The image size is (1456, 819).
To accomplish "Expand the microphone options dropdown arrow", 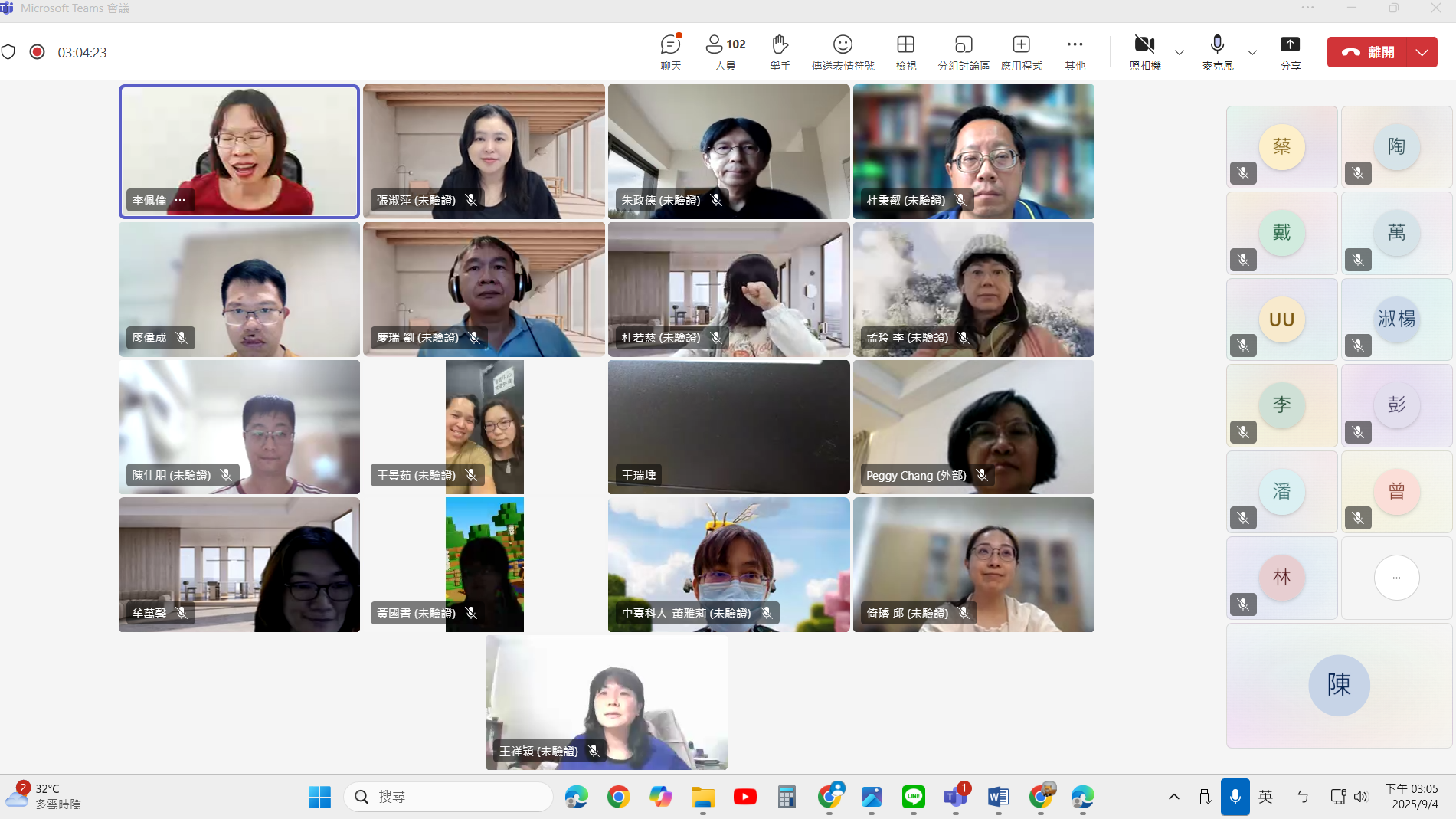I will (x=1252, y=53).
